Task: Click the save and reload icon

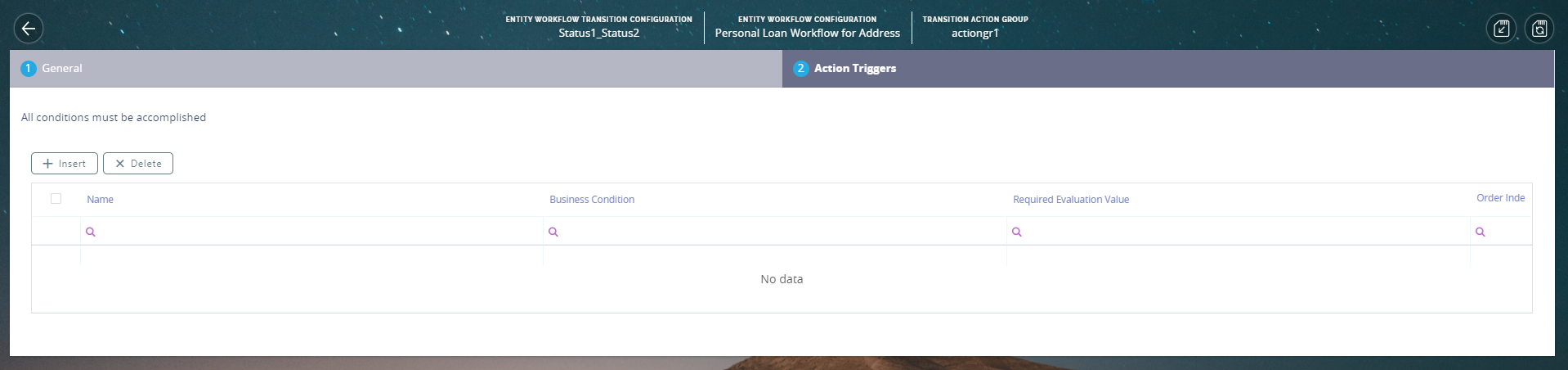Action: (x=1539, y=29)
